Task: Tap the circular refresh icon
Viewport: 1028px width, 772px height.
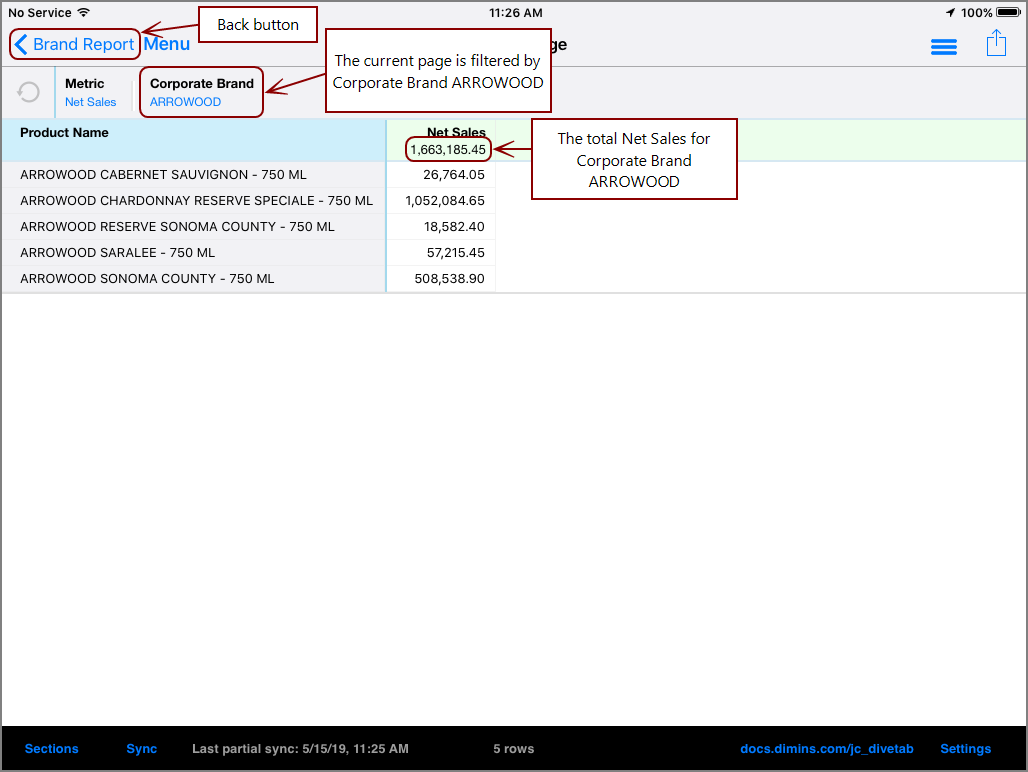Action: 27,92
